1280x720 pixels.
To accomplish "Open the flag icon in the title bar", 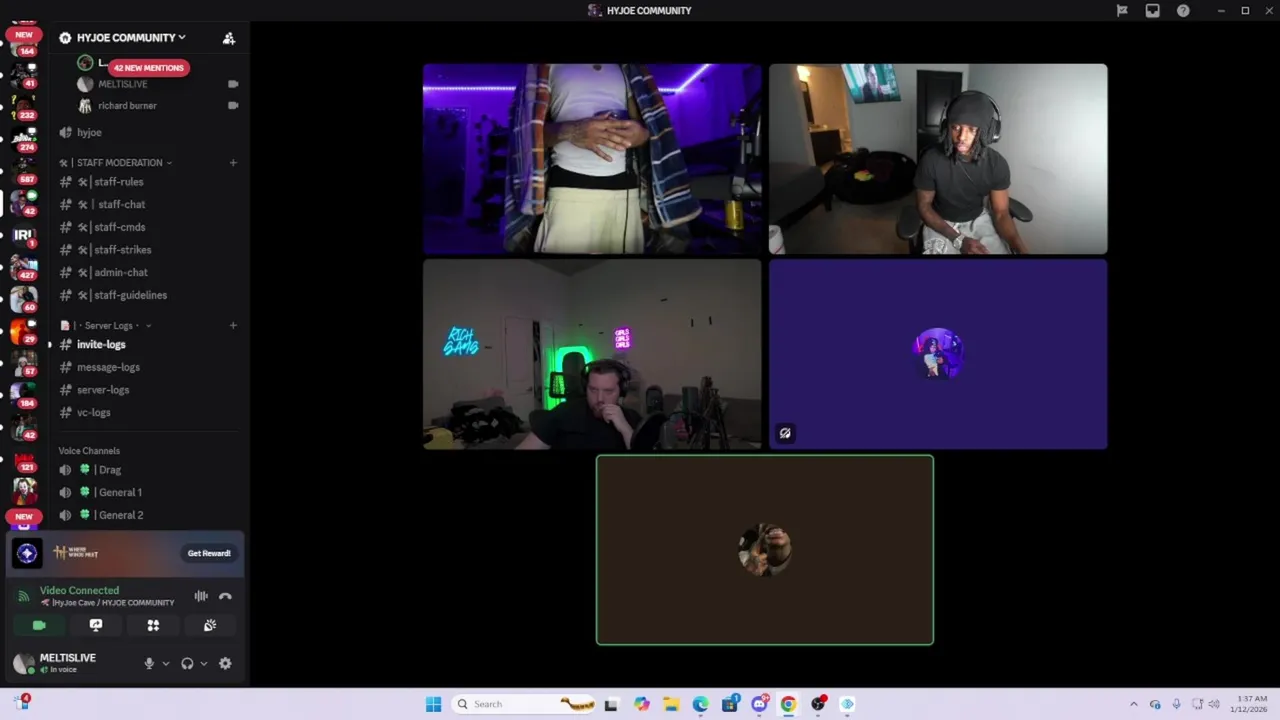I will point(1122,11).
